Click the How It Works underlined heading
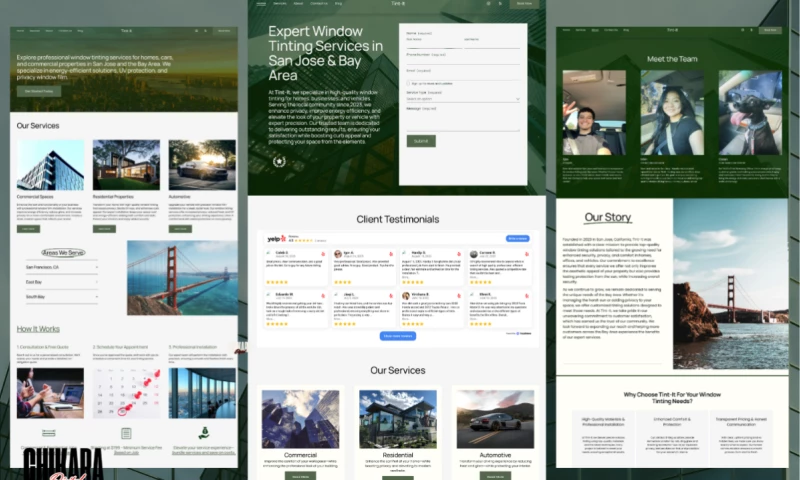 click(38, 329)
